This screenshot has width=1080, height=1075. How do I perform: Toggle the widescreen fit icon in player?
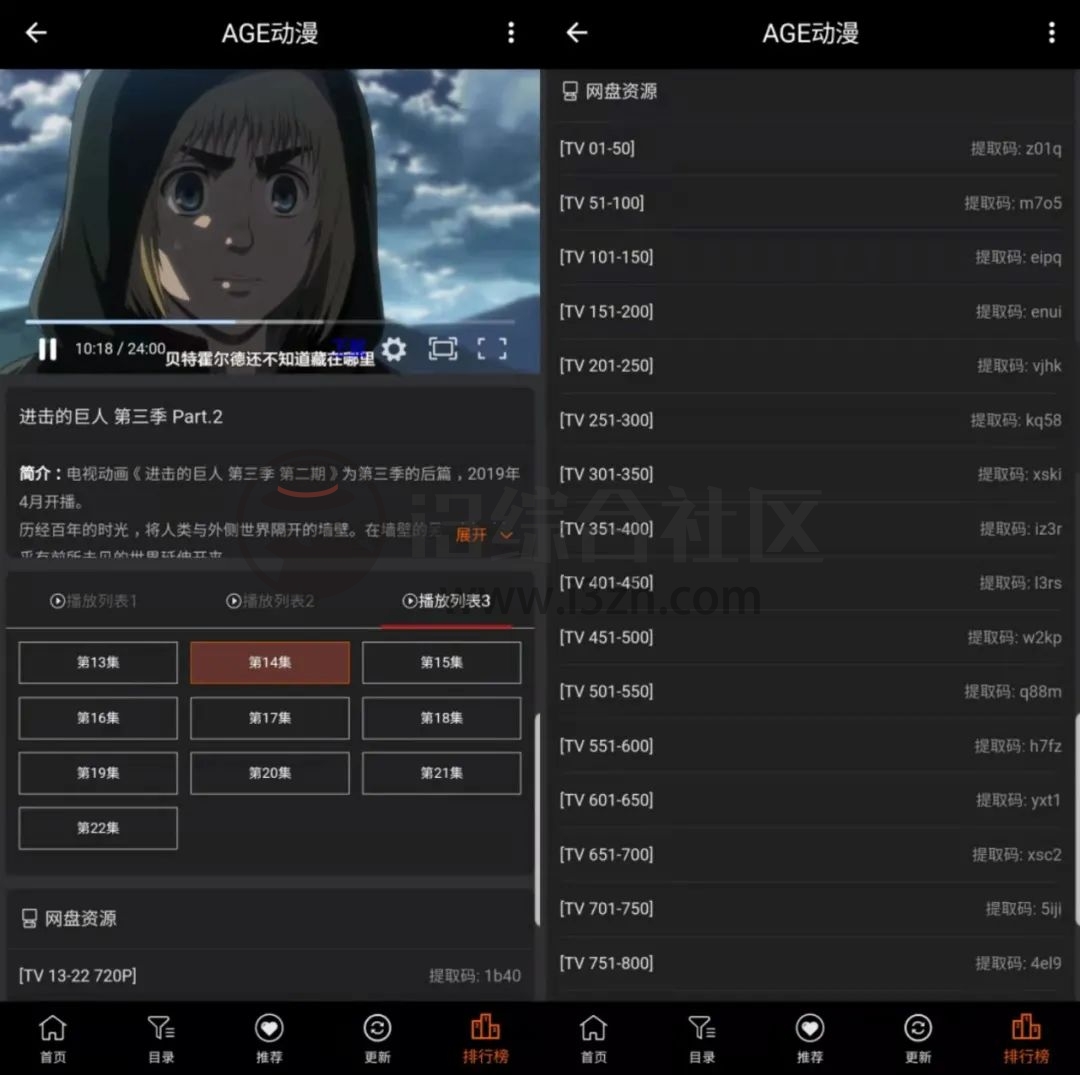pyautogui.click(x=442, y=348)
